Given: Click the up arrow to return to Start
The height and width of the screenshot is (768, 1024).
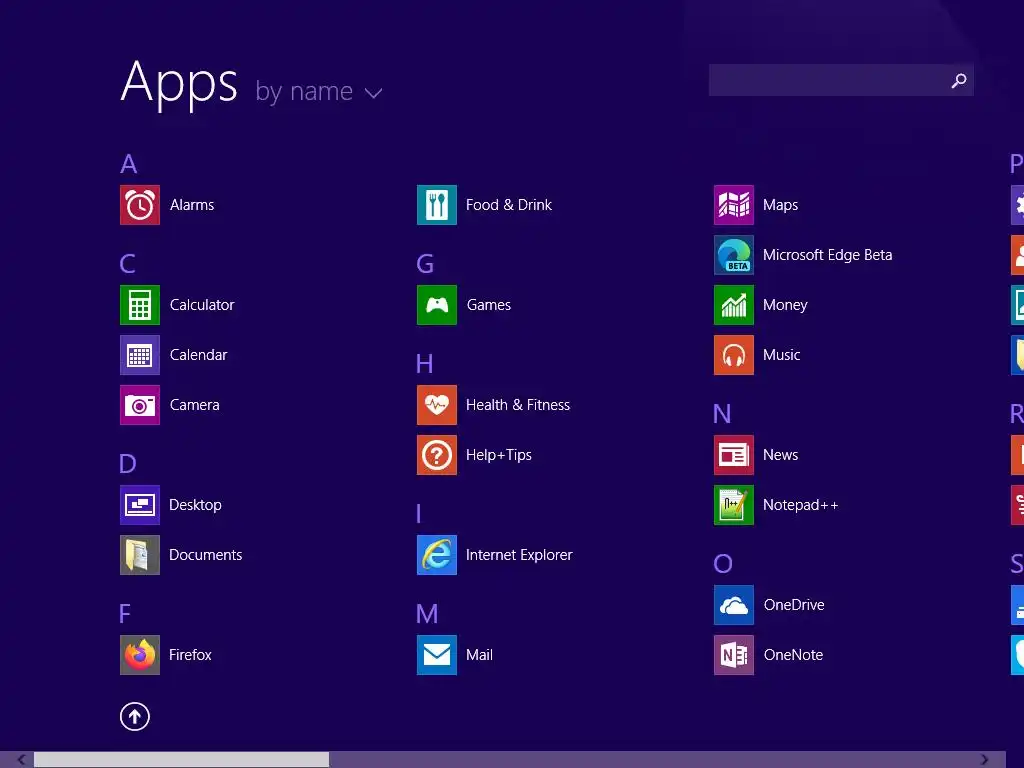Looking at the screenshot, I should coord(135,716).
